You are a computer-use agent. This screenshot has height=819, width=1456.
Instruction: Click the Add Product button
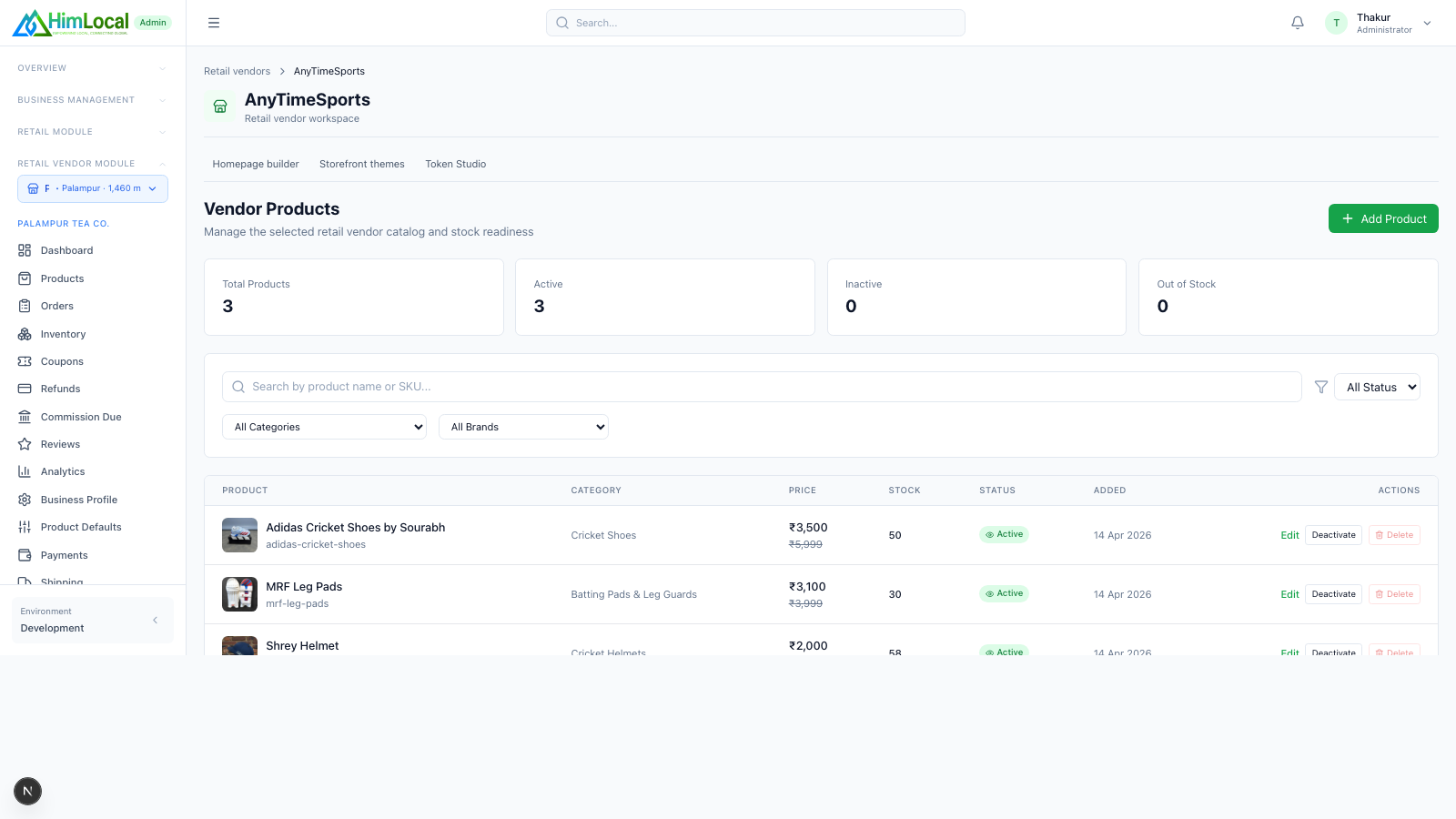[1383, 218]
